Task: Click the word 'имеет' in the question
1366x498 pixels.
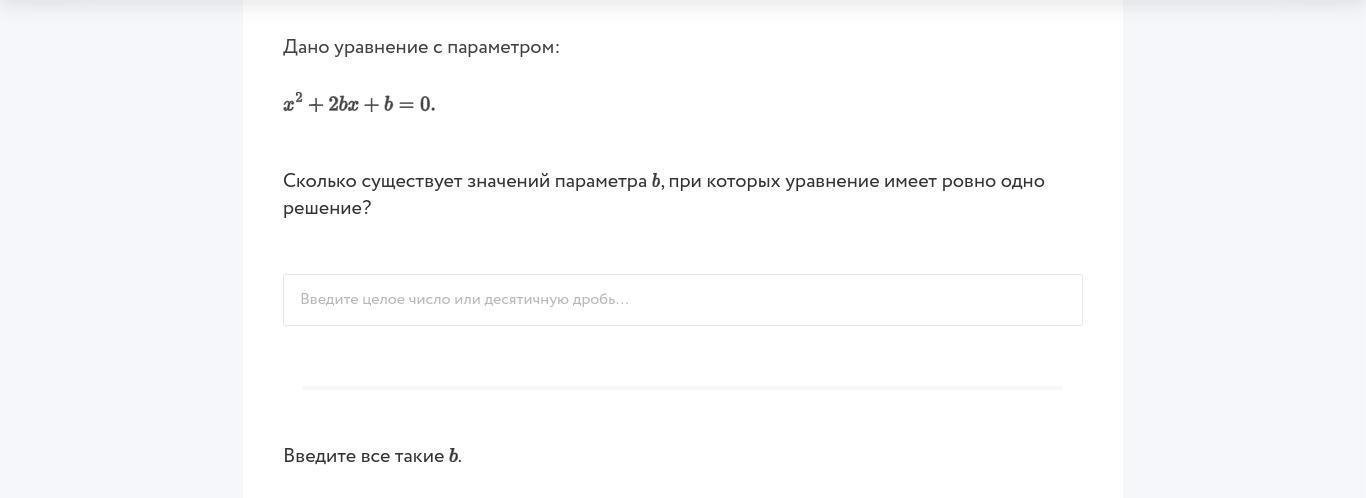Action: [909, 181]
